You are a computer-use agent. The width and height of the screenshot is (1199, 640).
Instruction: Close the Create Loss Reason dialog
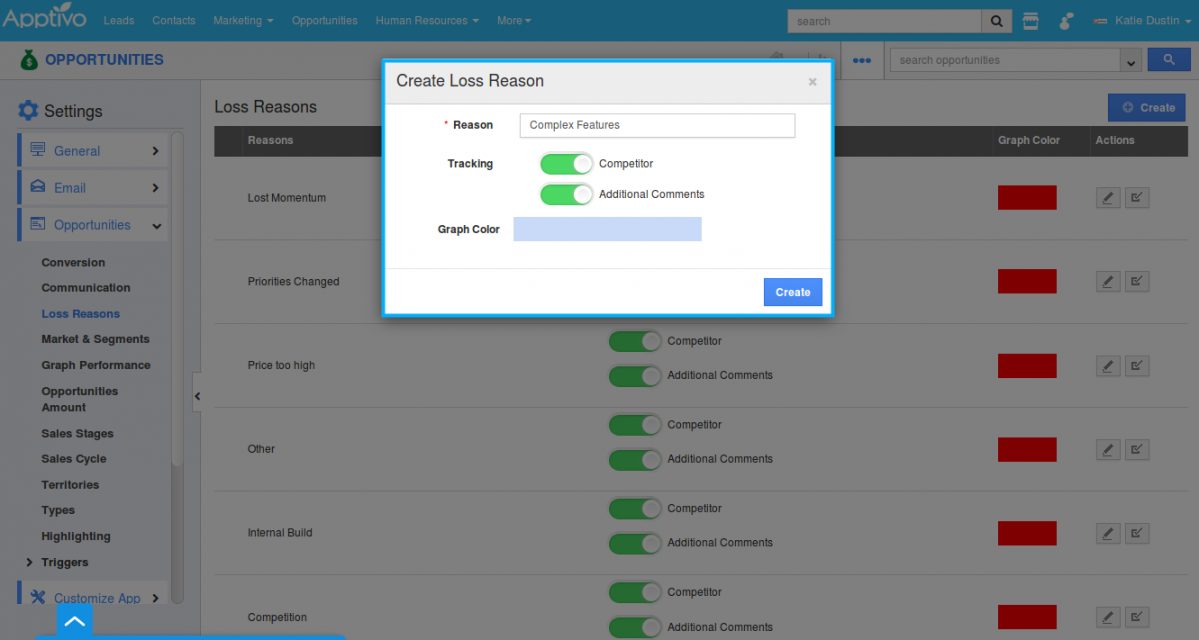click(x=812, y=82)
